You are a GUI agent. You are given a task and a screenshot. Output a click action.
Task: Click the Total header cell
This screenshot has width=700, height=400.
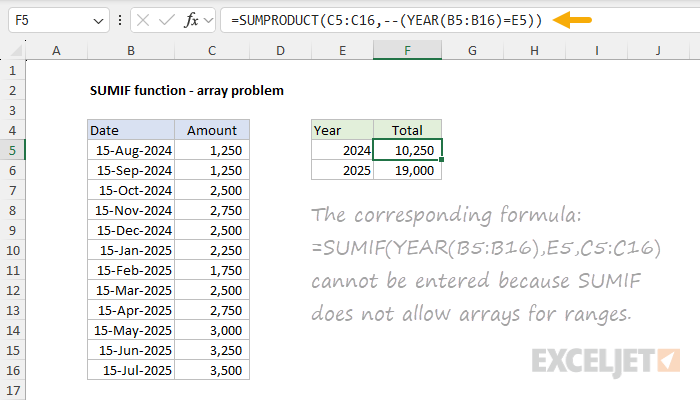(x=408, y=130)
